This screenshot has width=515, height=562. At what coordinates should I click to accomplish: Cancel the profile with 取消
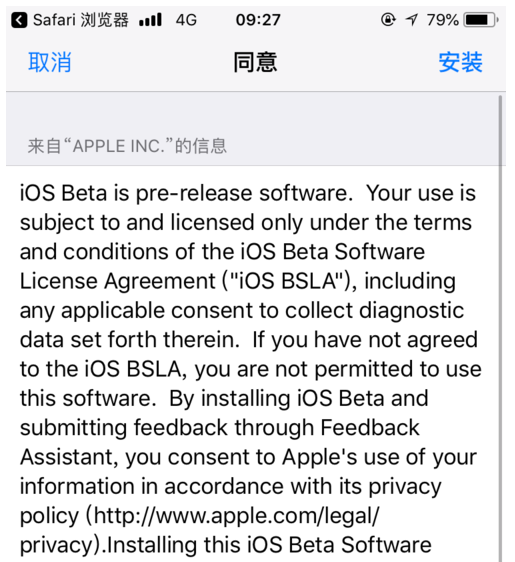click(50, 62)
